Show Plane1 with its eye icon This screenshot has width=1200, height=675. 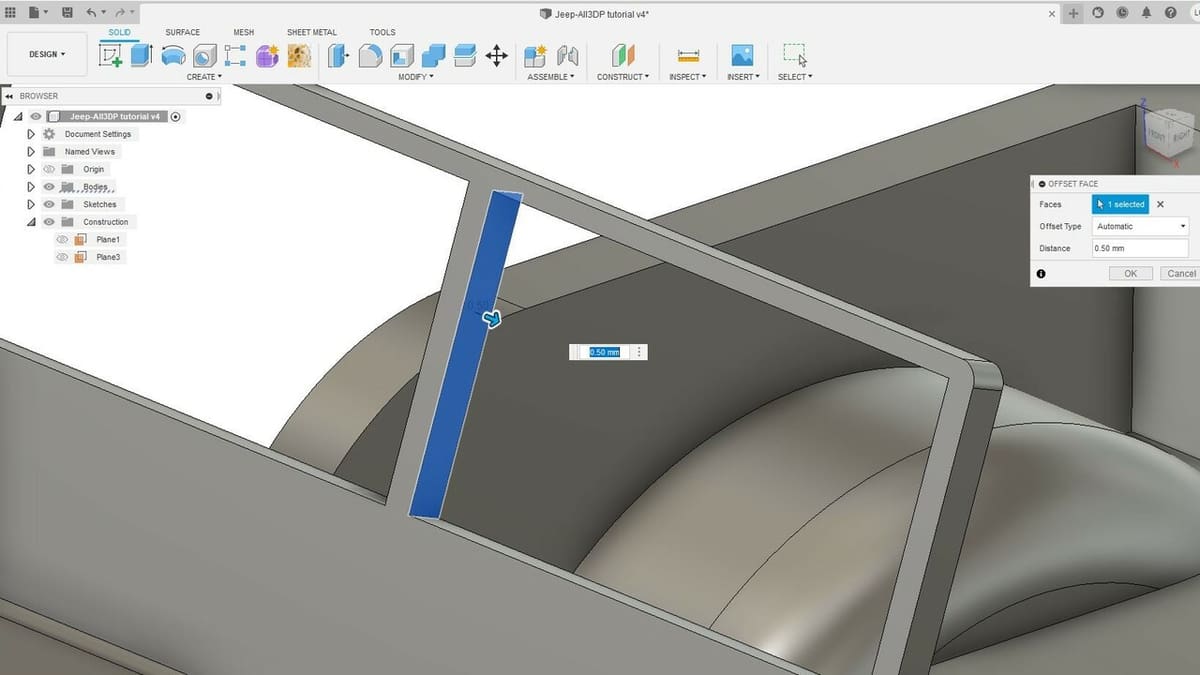click(x=62, y=240)
